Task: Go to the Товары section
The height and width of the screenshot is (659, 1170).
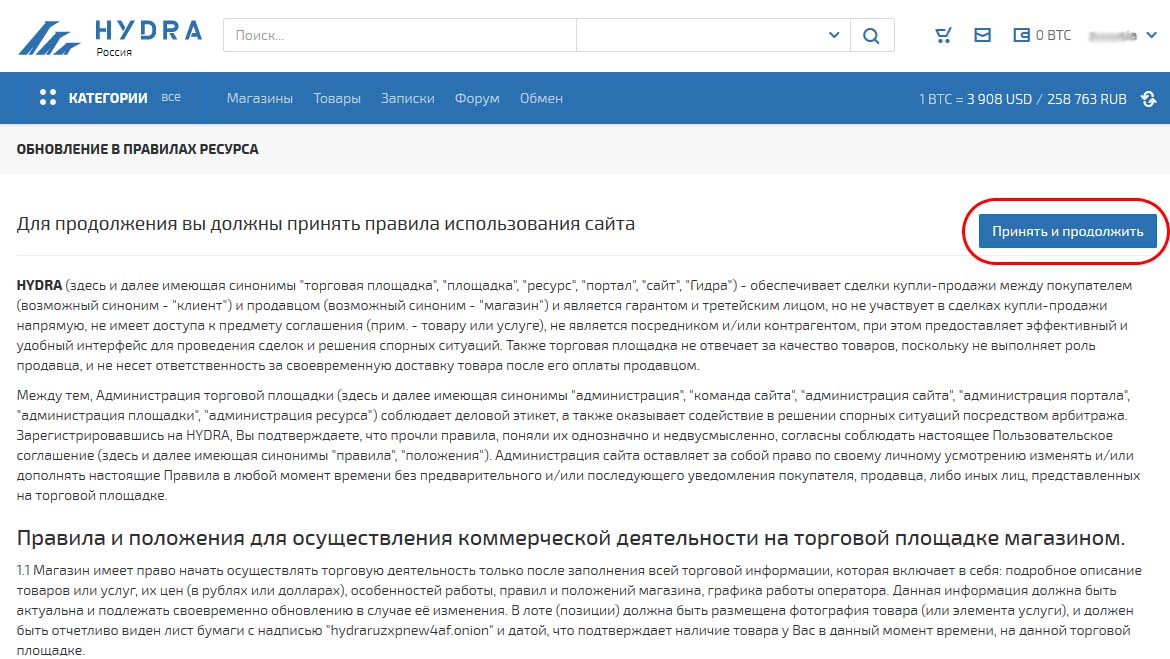Action: 337,99
